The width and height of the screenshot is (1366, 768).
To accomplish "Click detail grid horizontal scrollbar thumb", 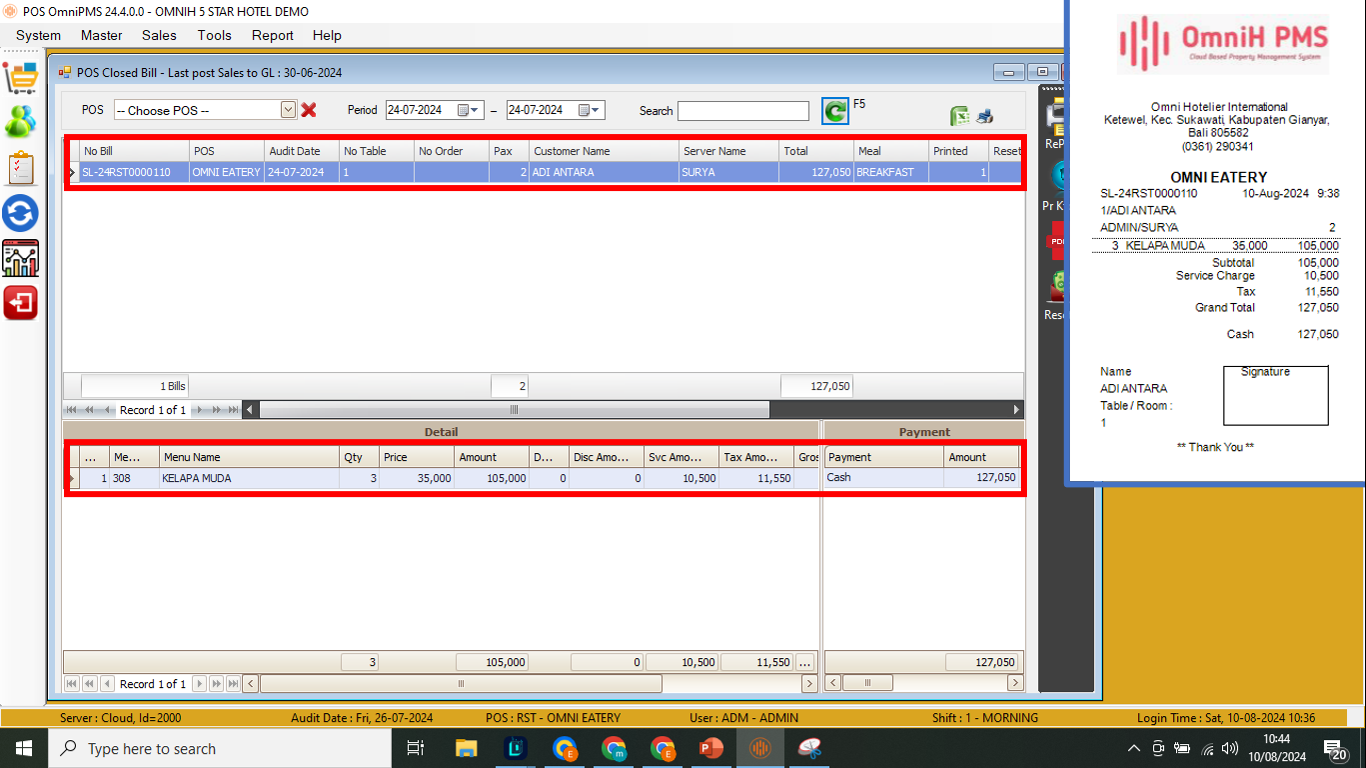I will (461, 684).
